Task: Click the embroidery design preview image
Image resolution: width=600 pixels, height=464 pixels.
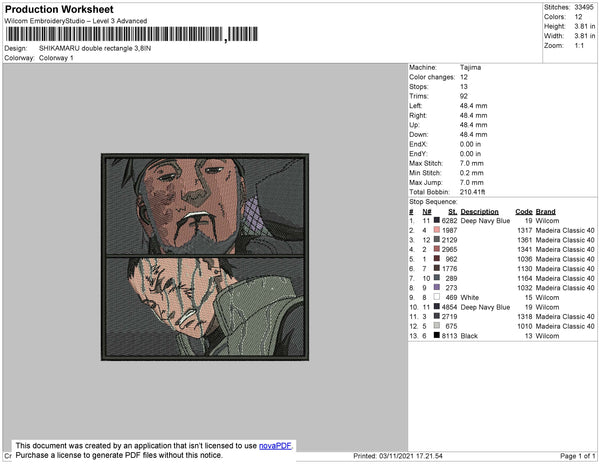Action: [x=205, y=257]
